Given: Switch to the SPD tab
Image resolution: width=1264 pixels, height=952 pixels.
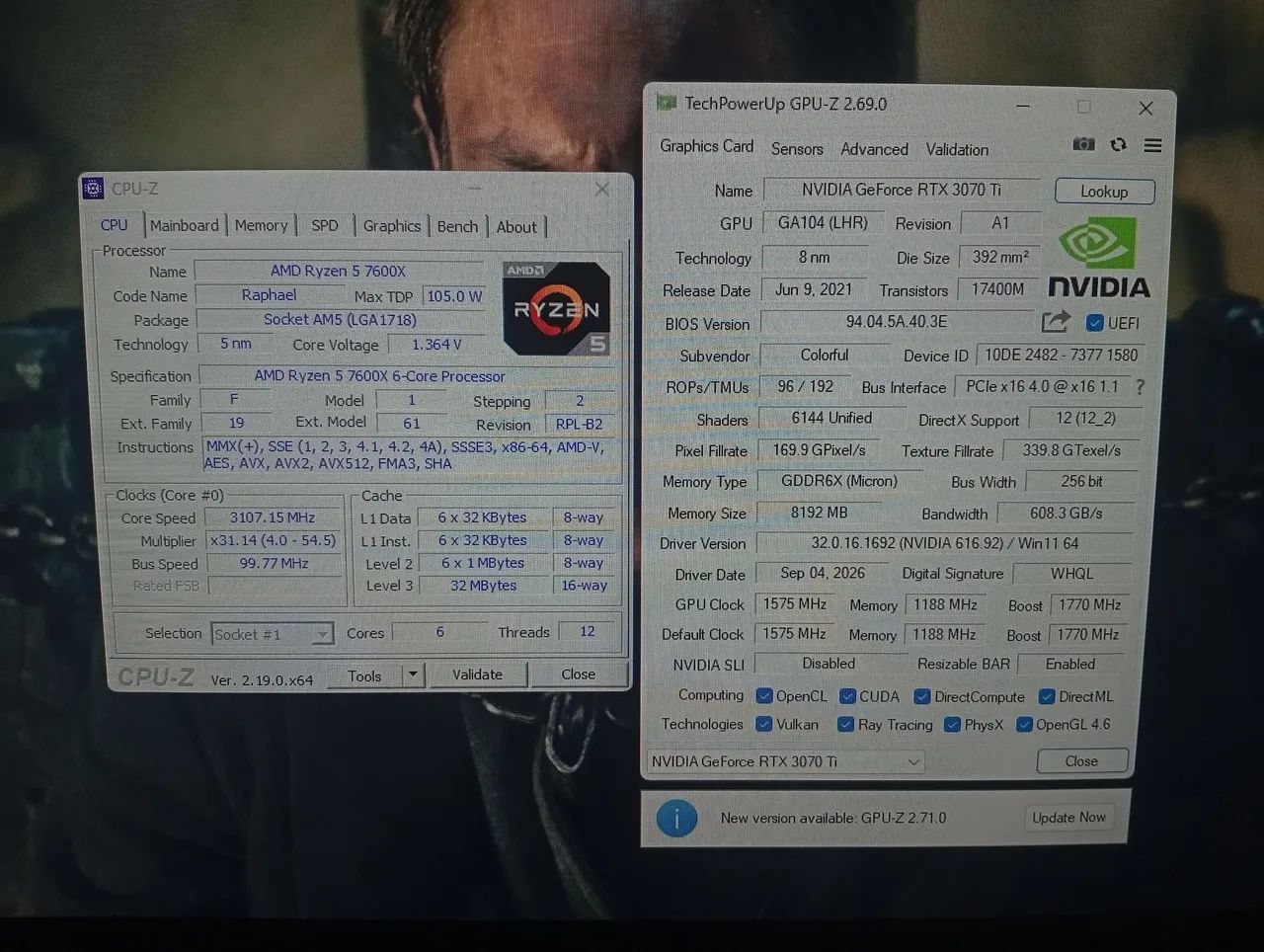Looking at the screenshot, I should click(325, 225).
